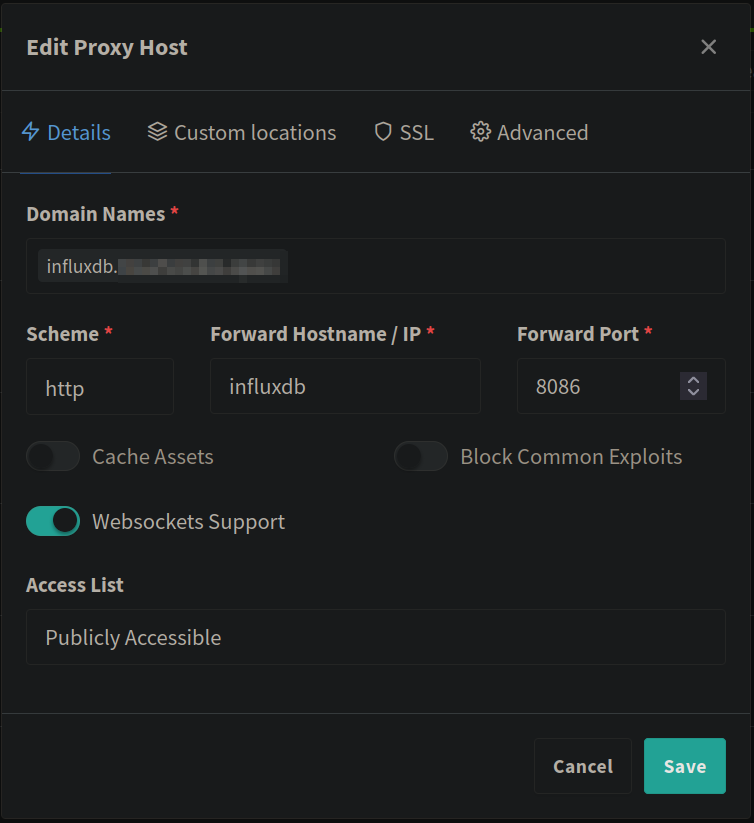Decrement the Forward Port stepper down arrow
Image resolution: width=754 pixels, height=823 pixels.
click(693, 392)
